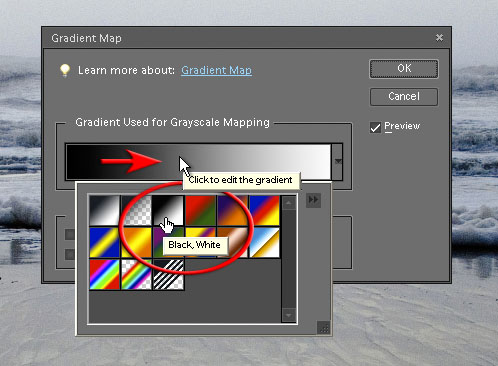Open the Gradient Map help link
498x366 pixels.
(216, 70)
